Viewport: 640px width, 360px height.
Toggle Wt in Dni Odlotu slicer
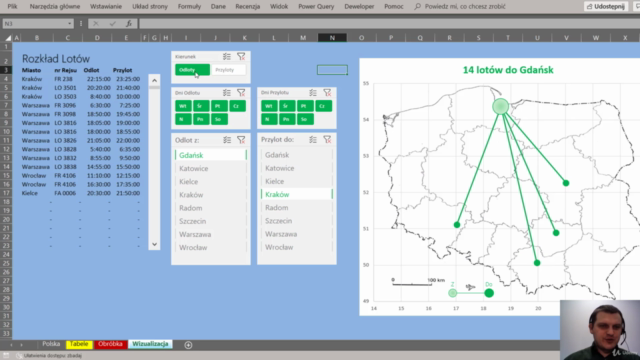(x=183, y=106)
